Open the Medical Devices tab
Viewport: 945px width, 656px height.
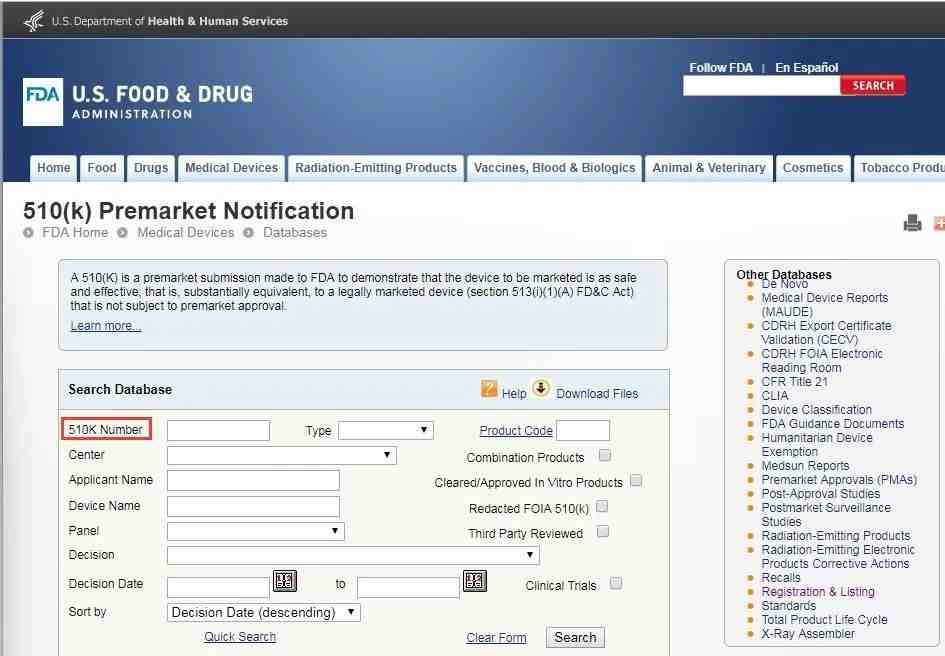(232, 168)
